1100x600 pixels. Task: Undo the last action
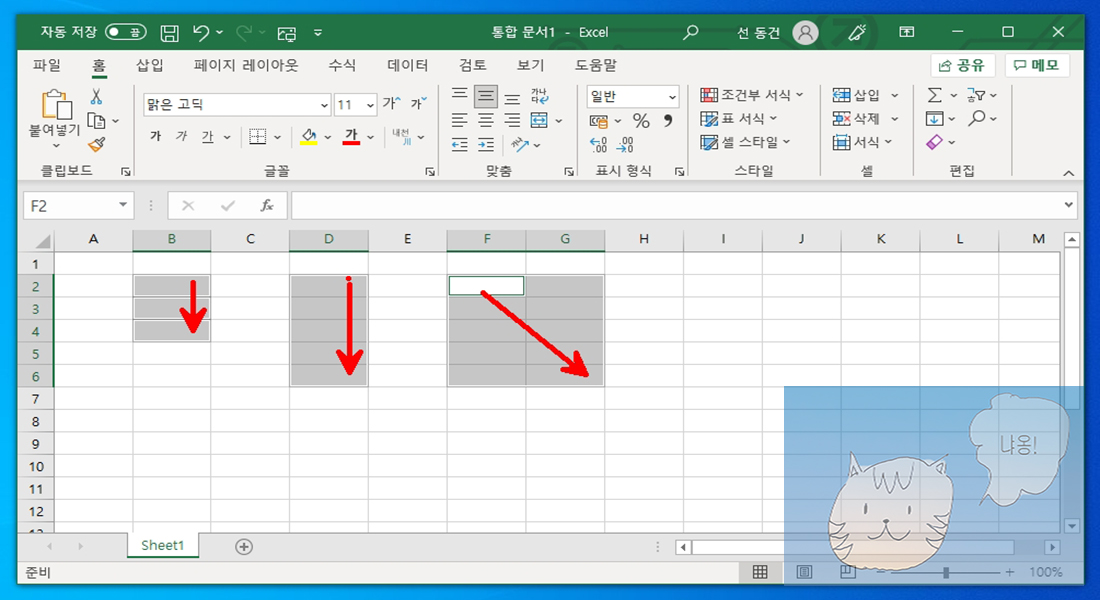[x=201, y=32]
